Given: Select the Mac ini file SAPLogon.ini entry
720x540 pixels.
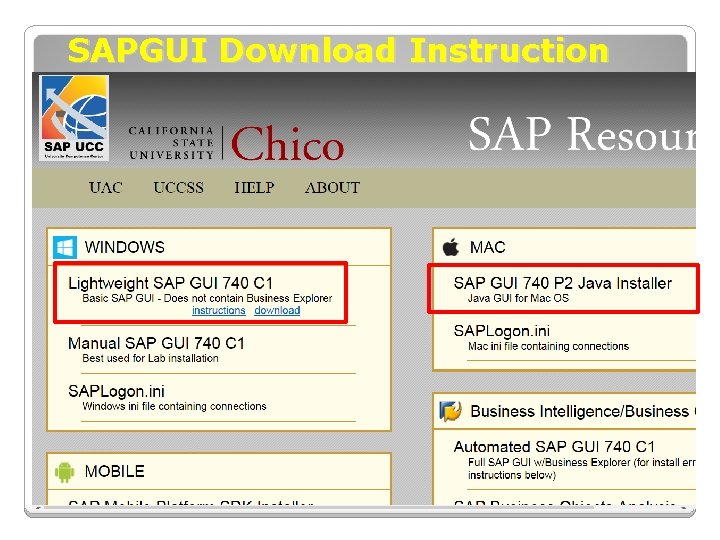Looking at the screenshot, I should [501, 331].
